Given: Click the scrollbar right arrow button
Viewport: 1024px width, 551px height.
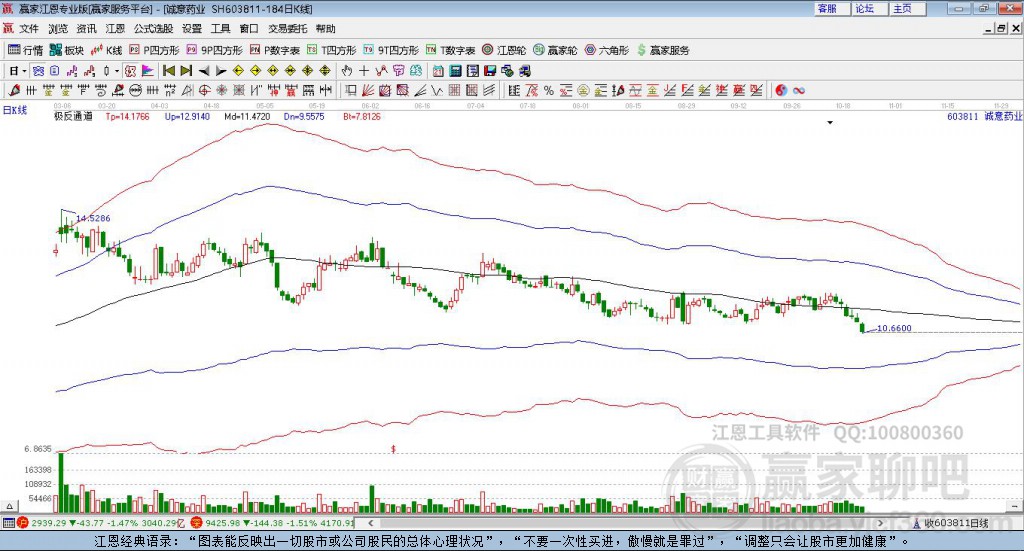Looking at the screenshot, I should point(880,523).
